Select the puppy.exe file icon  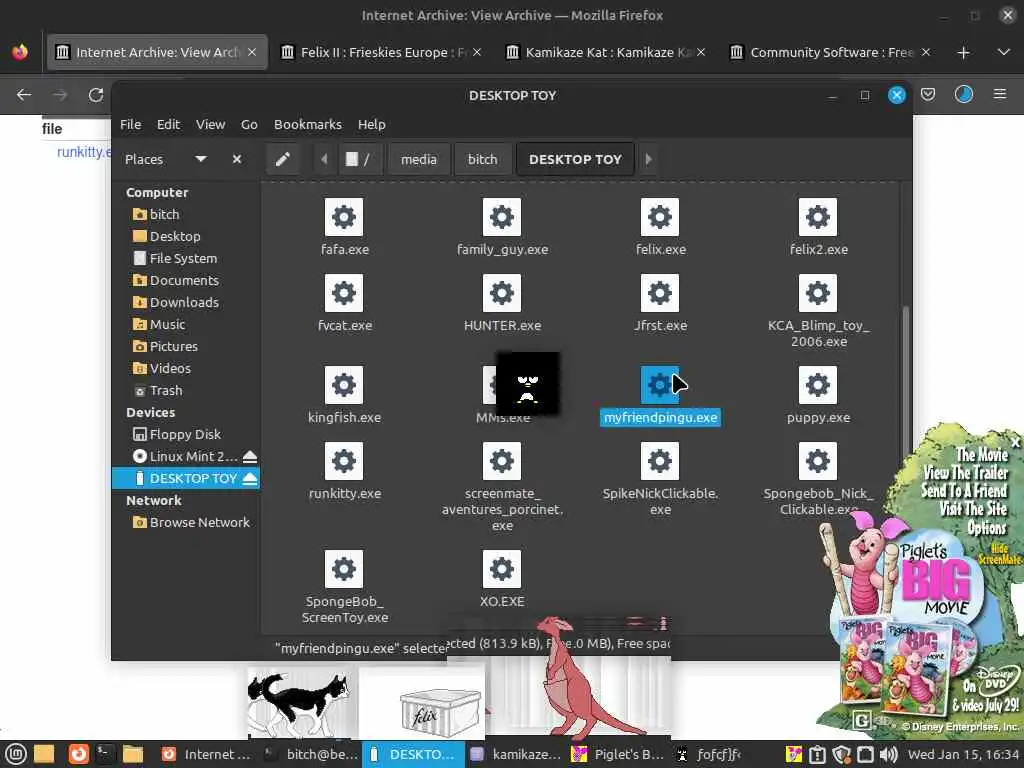pyautogui.click(x=818, y=385)
